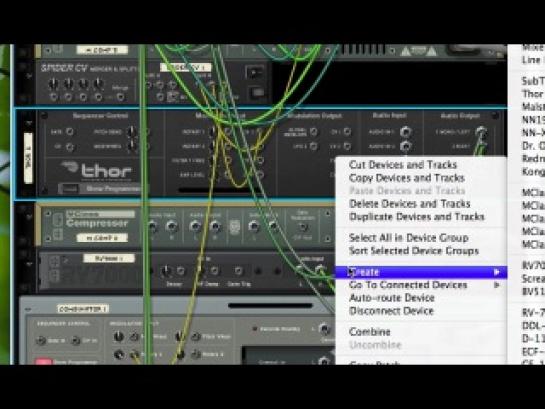
Task: Pick Thor in the Create submenu
Action: (x=532, y=94)
